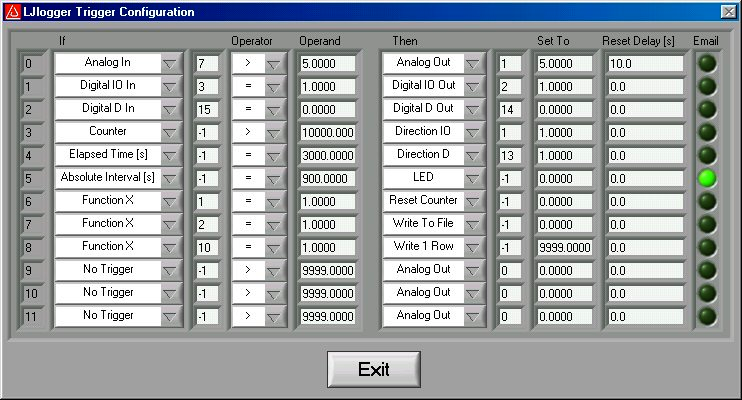The height and width of the screenshot is (400, 742).
Task: Toggle the Email LED for row 3
Action: (708, 133)
